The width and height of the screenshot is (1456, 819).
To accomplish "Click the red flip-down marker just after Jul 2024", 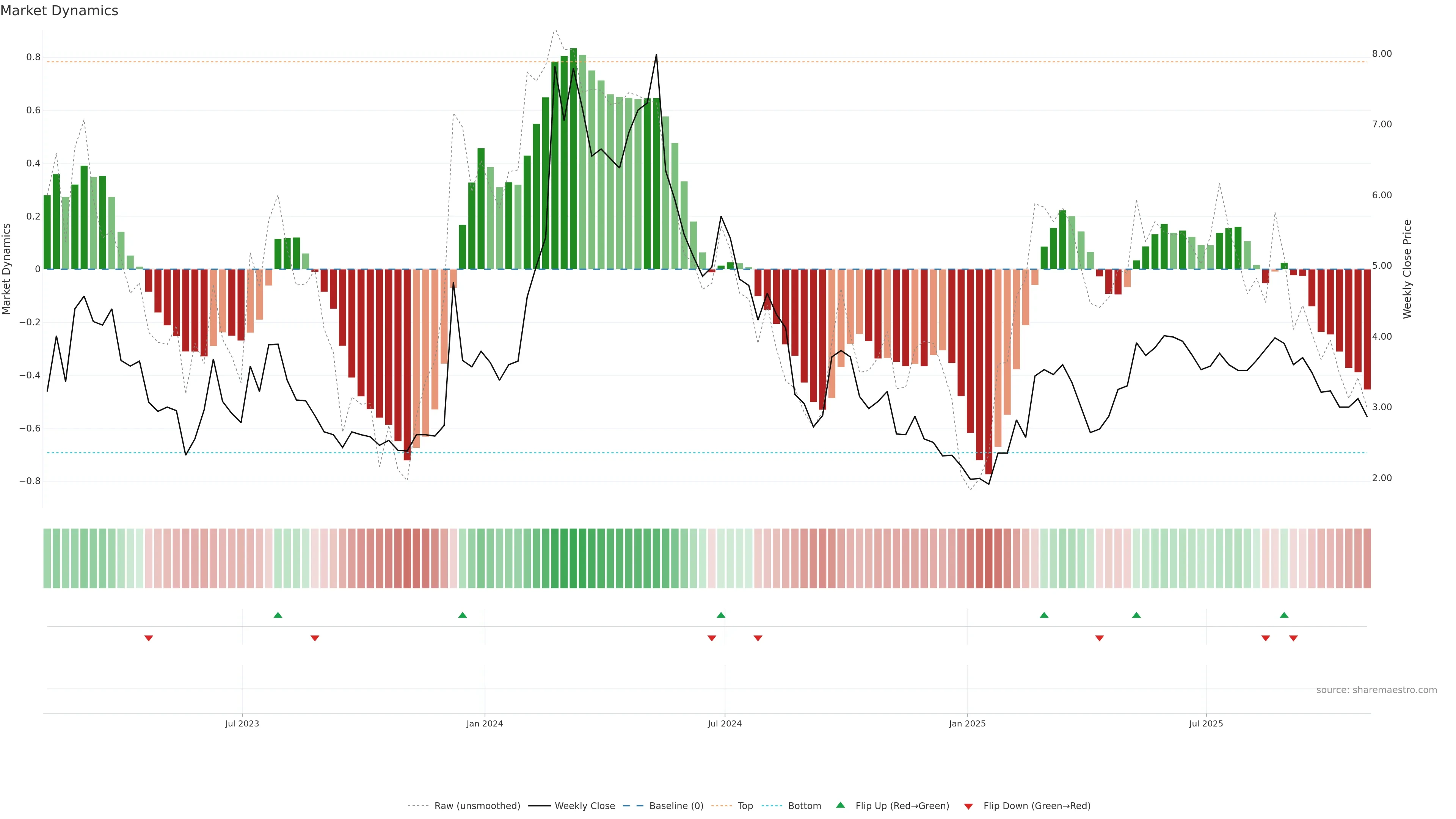I will tap(758, 638).
